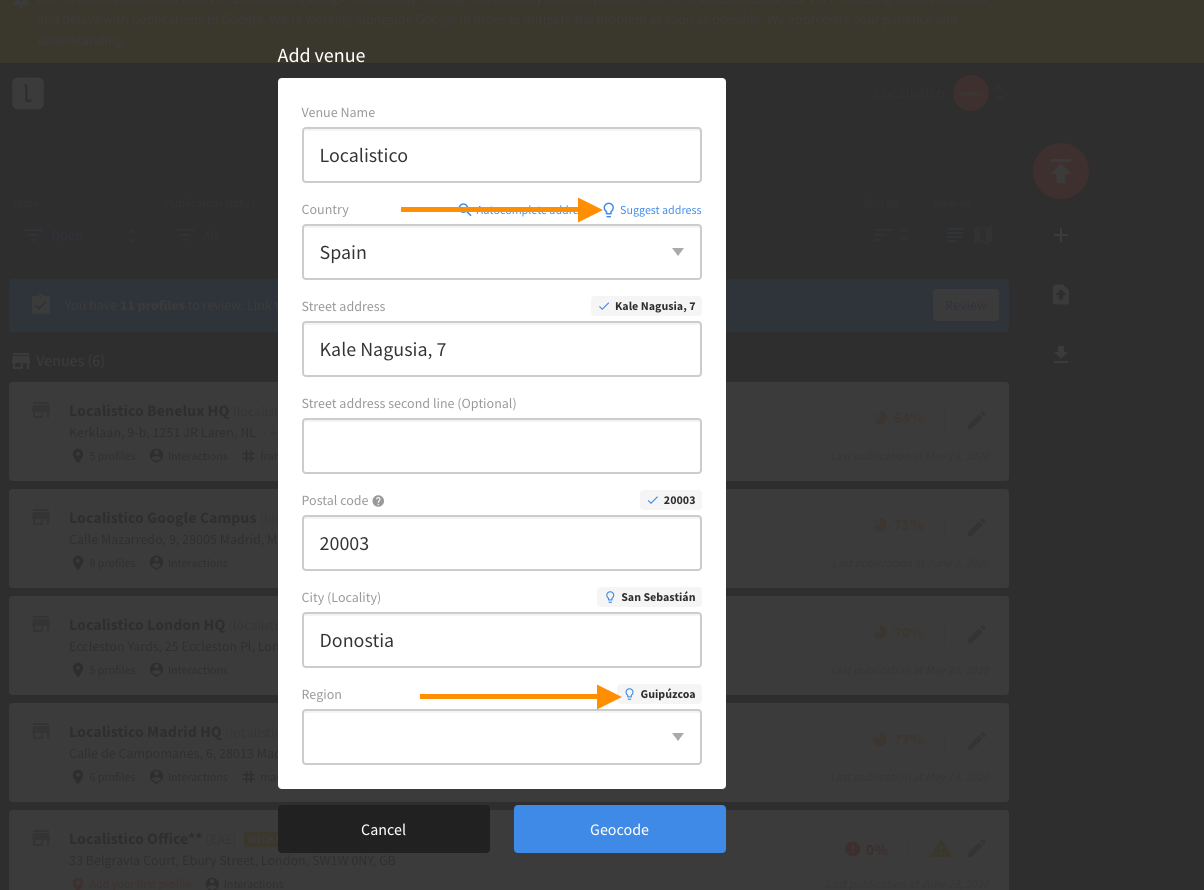Open the Localistico Madrid HQ venue
This screenshot has height=890, width=1204.
(x=145, y=732)
